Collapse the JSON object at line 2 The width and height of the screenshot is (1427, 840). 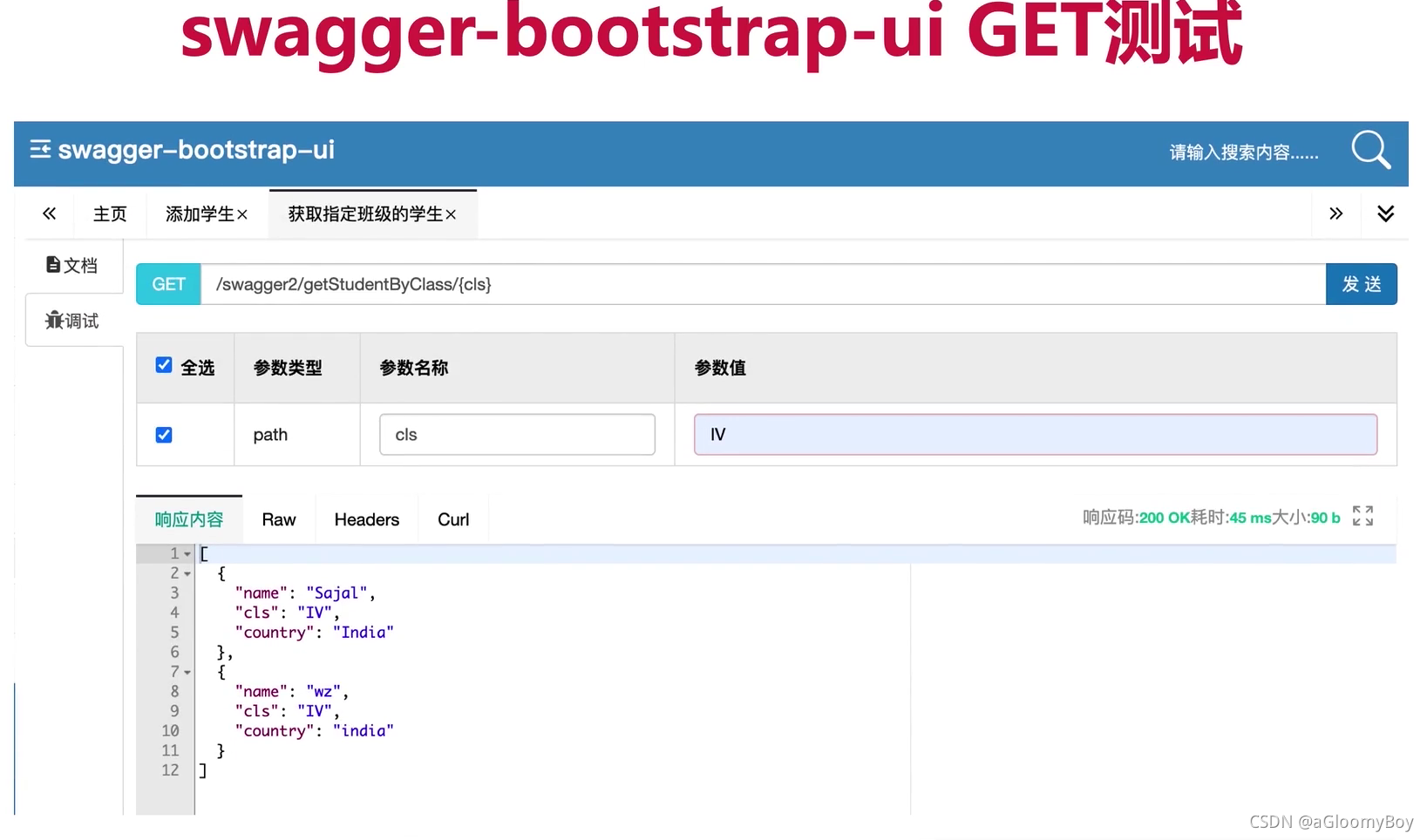click(187, 574)
